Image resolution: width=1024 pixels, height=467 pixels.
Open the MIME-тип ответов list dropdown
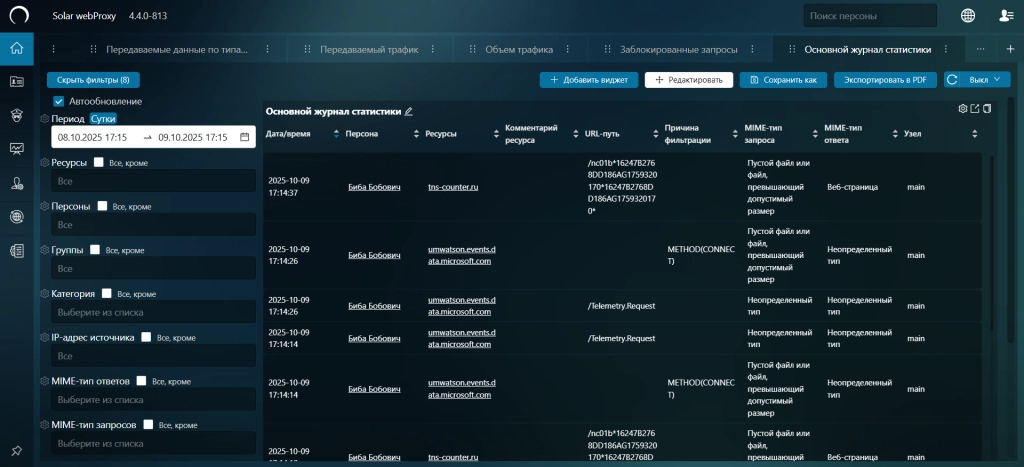tap(153, 400)
